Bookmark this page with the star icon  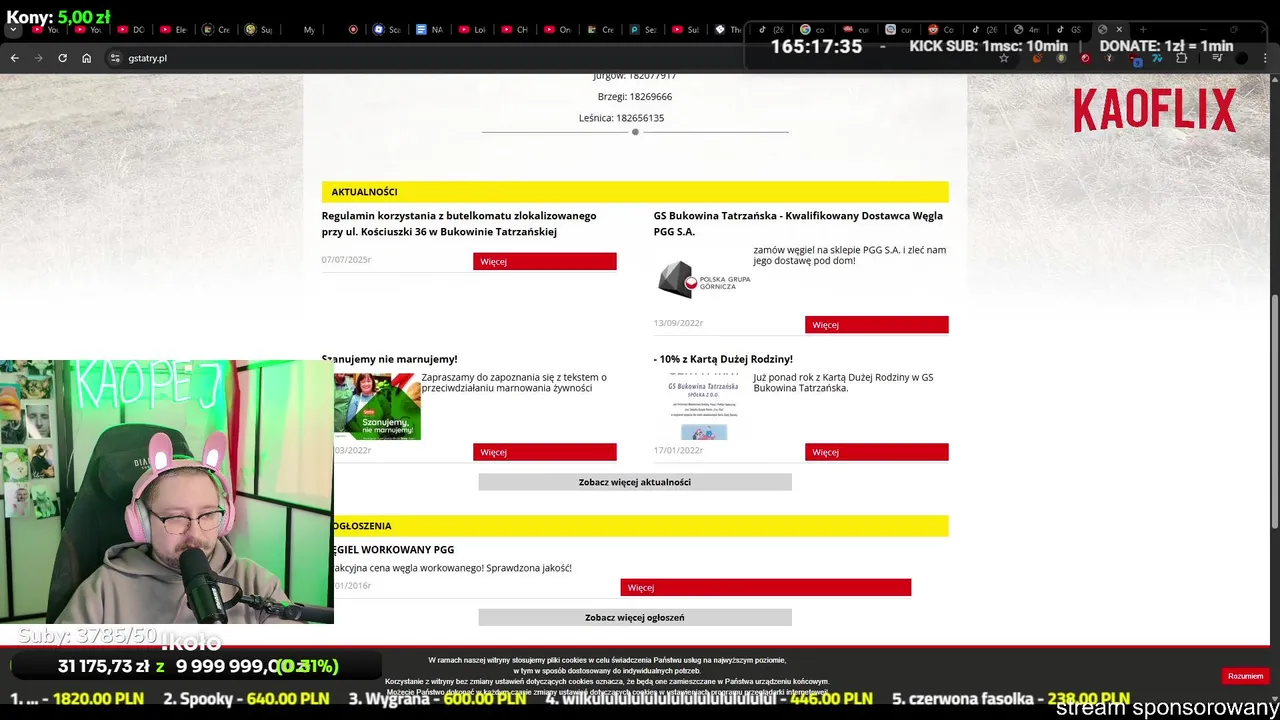pyautogui.click(x=1004, y=58)
